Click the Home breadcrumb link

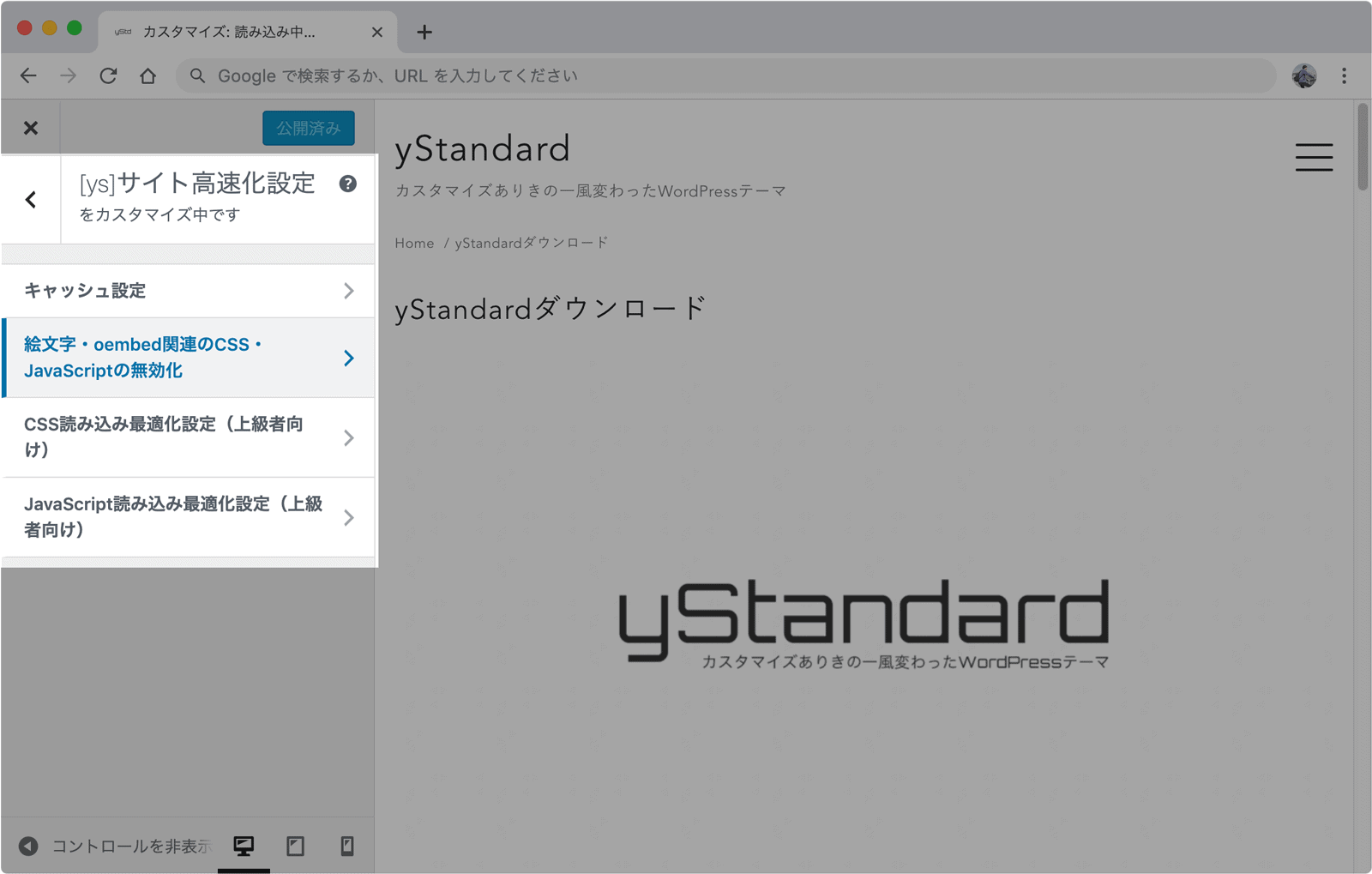coord(414,244)
